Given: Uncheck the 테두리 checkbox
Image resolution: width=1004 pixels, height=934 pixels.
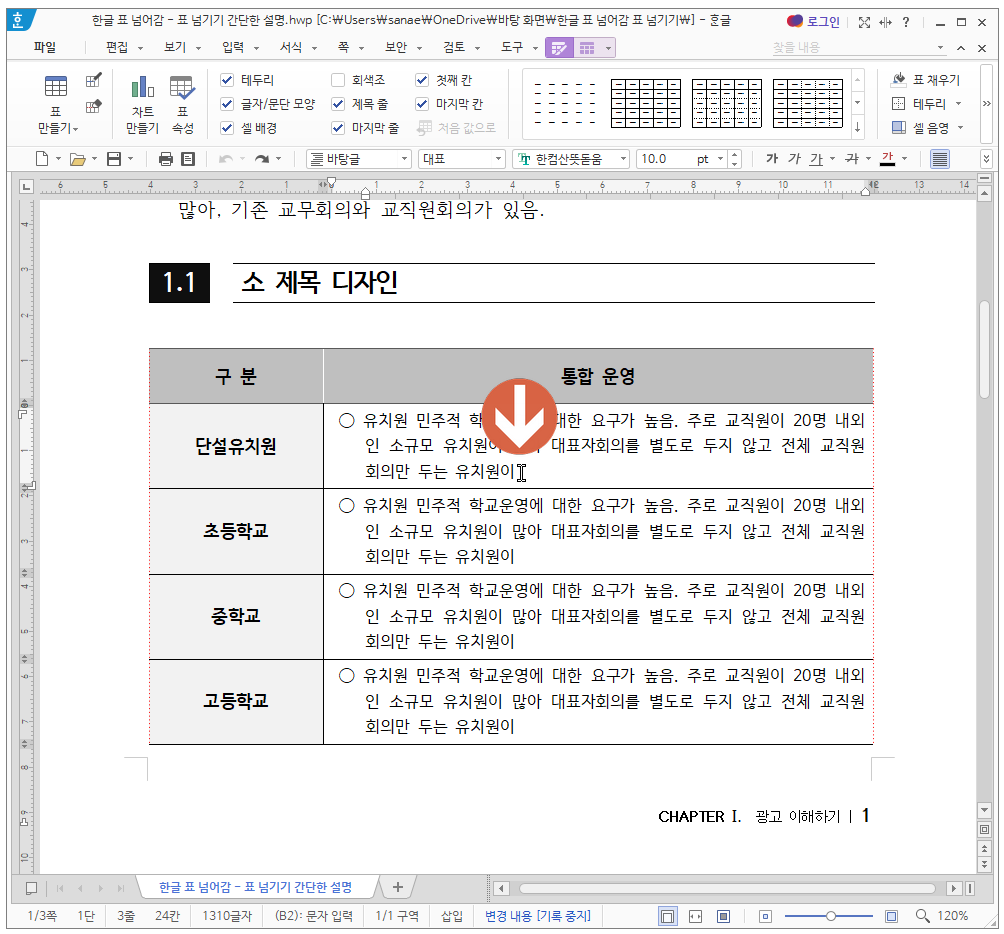Looking at the screenshot, I should pyautogui.click(x=227, y=80).
